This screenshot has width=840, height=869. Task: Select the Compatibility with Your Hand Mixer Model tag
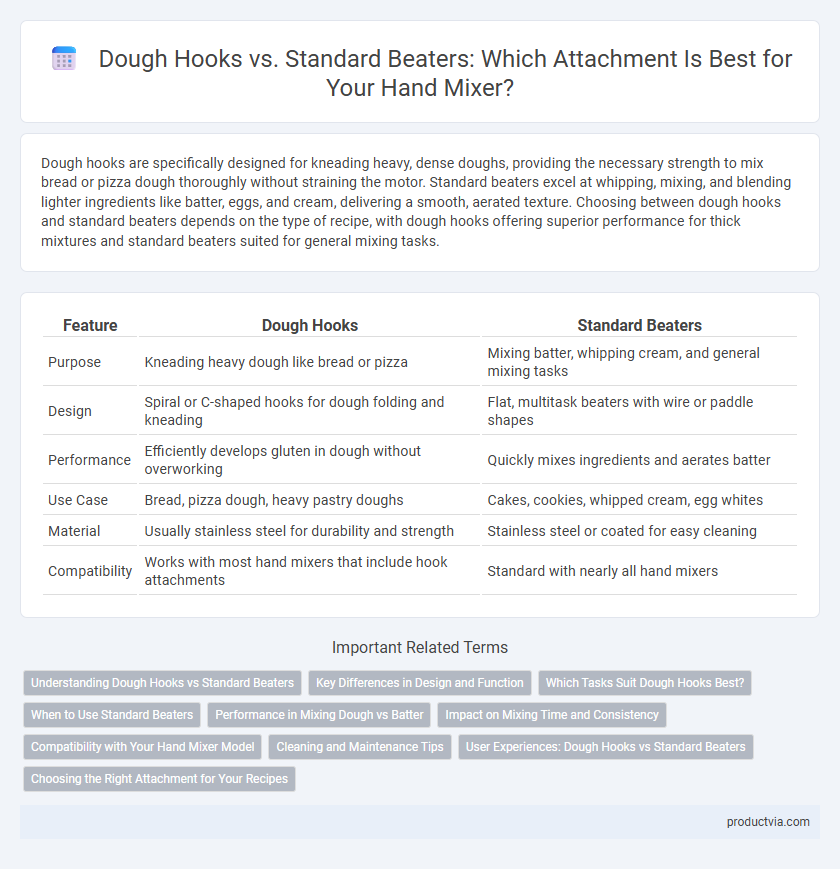click(x=142, y=747)
